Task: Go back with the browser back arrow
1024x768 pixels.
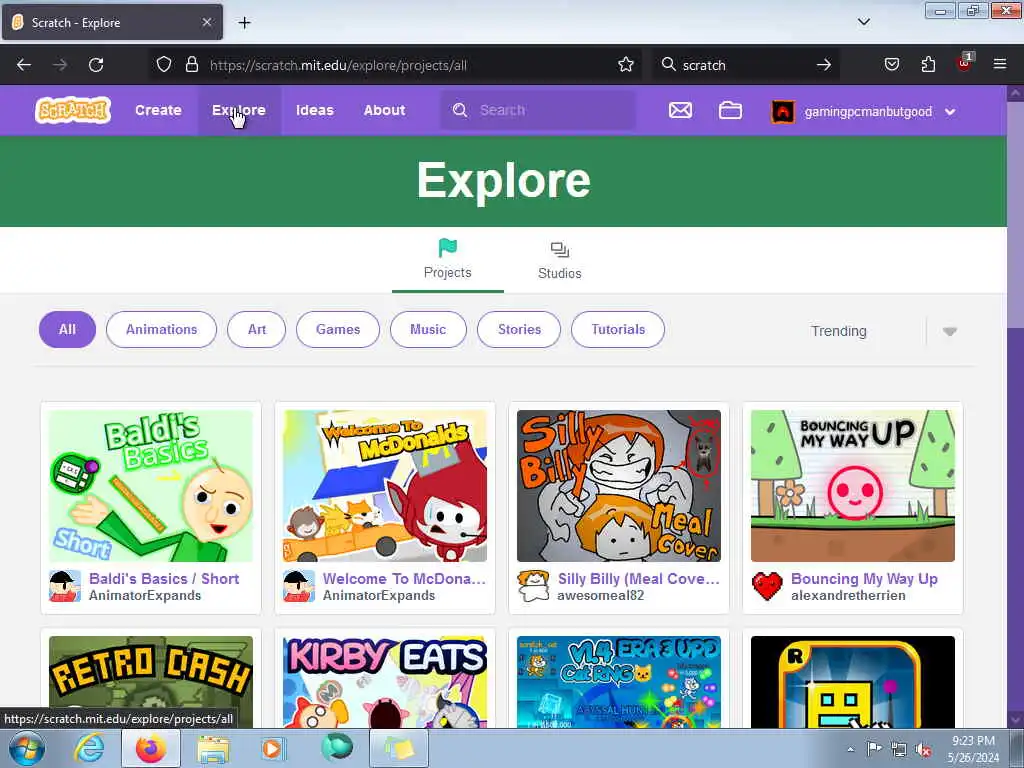Action: [24, 65]
